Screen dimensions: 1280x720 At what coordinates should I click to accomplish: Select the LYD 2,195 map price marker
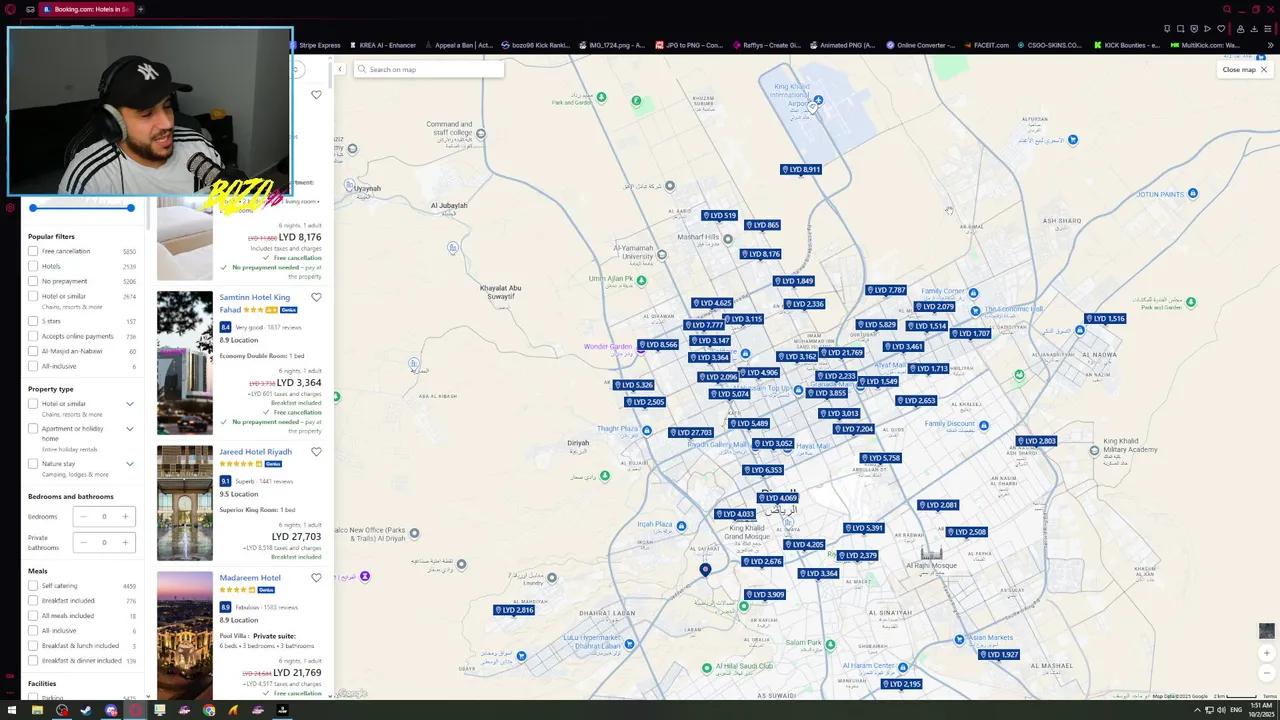[902, 684]
